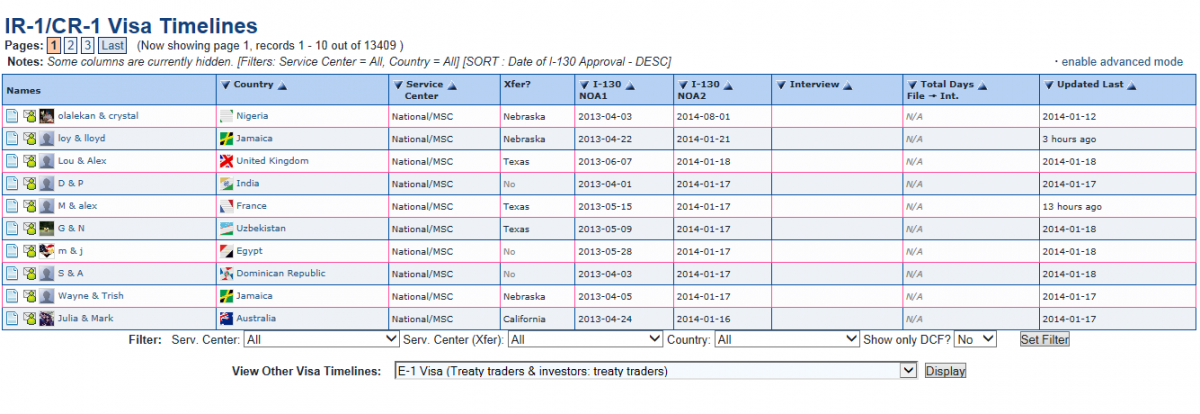Open the Egypt country link
The image size is (1200, 414).
[x=249, y=251]
